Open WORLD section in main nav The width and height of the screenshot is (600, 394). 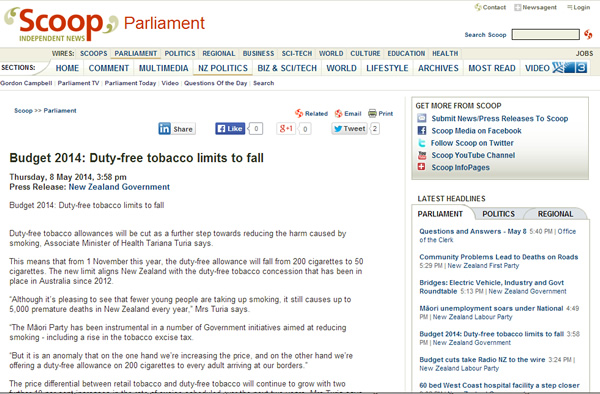[x=341, y=68]
